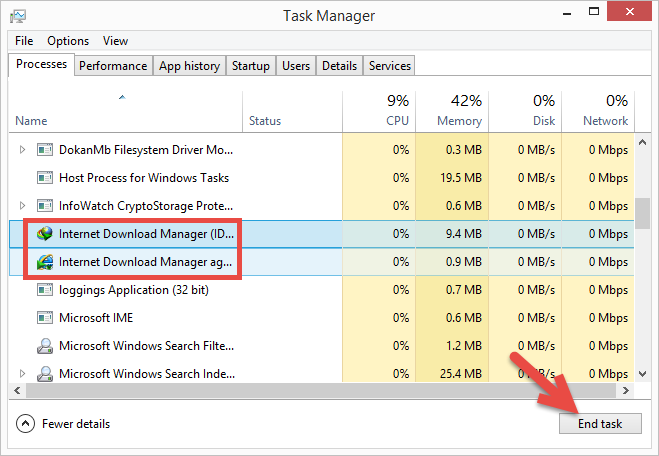Sort by the Network column header
The width and height of the screenshot is (659, 456).
point(598,112)
